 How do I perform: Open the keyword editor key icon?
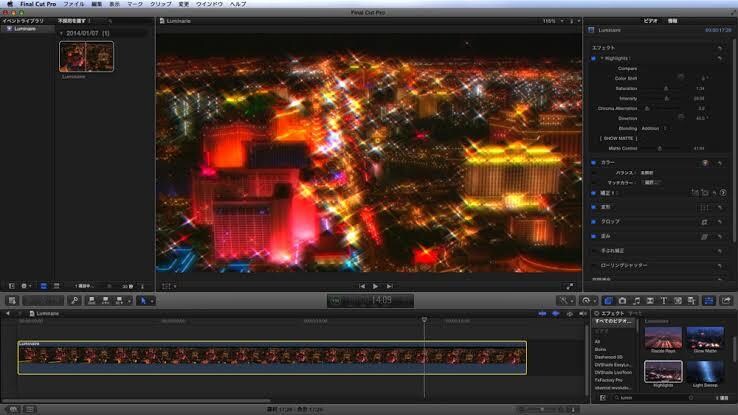(74, 301)
